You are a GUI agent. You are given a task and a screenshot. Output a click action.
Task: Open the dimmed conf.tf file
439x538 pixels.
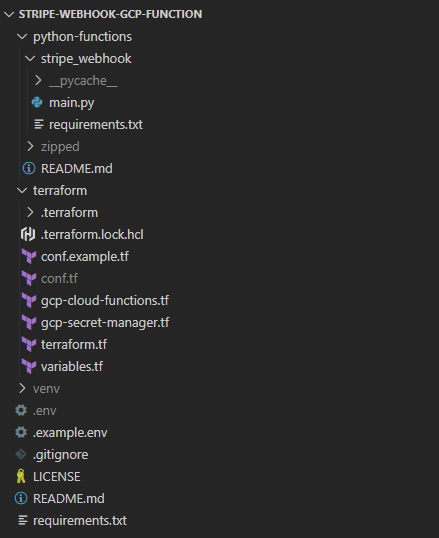click(59, 278)
